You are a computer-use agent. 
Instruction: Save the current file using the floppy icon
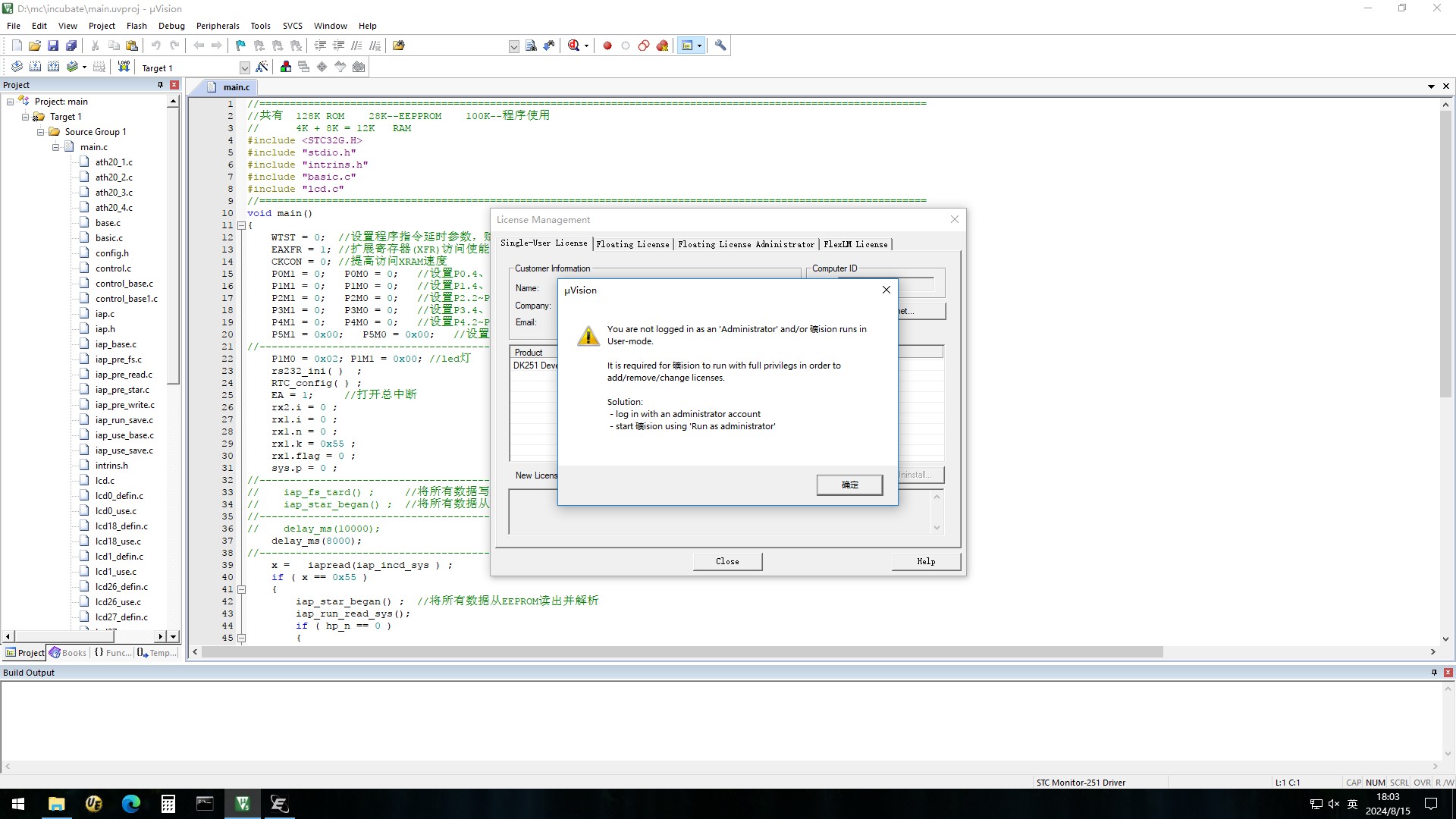click(53, 45)
